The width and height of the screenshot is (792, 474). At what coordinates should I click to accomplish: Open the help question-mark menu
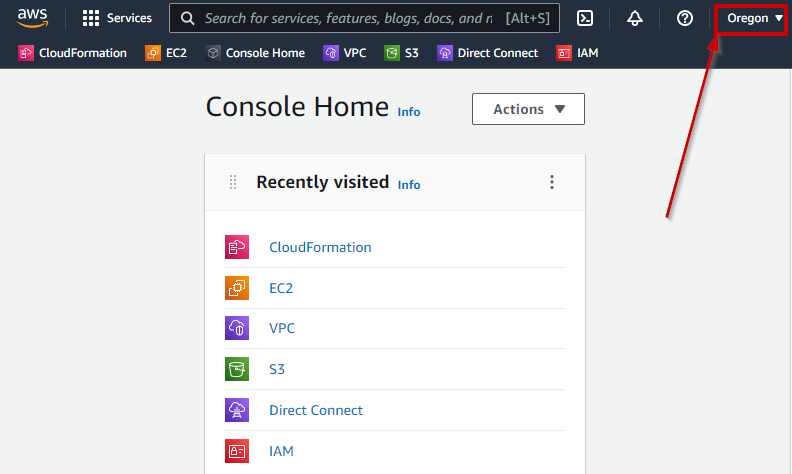(685, 18)
